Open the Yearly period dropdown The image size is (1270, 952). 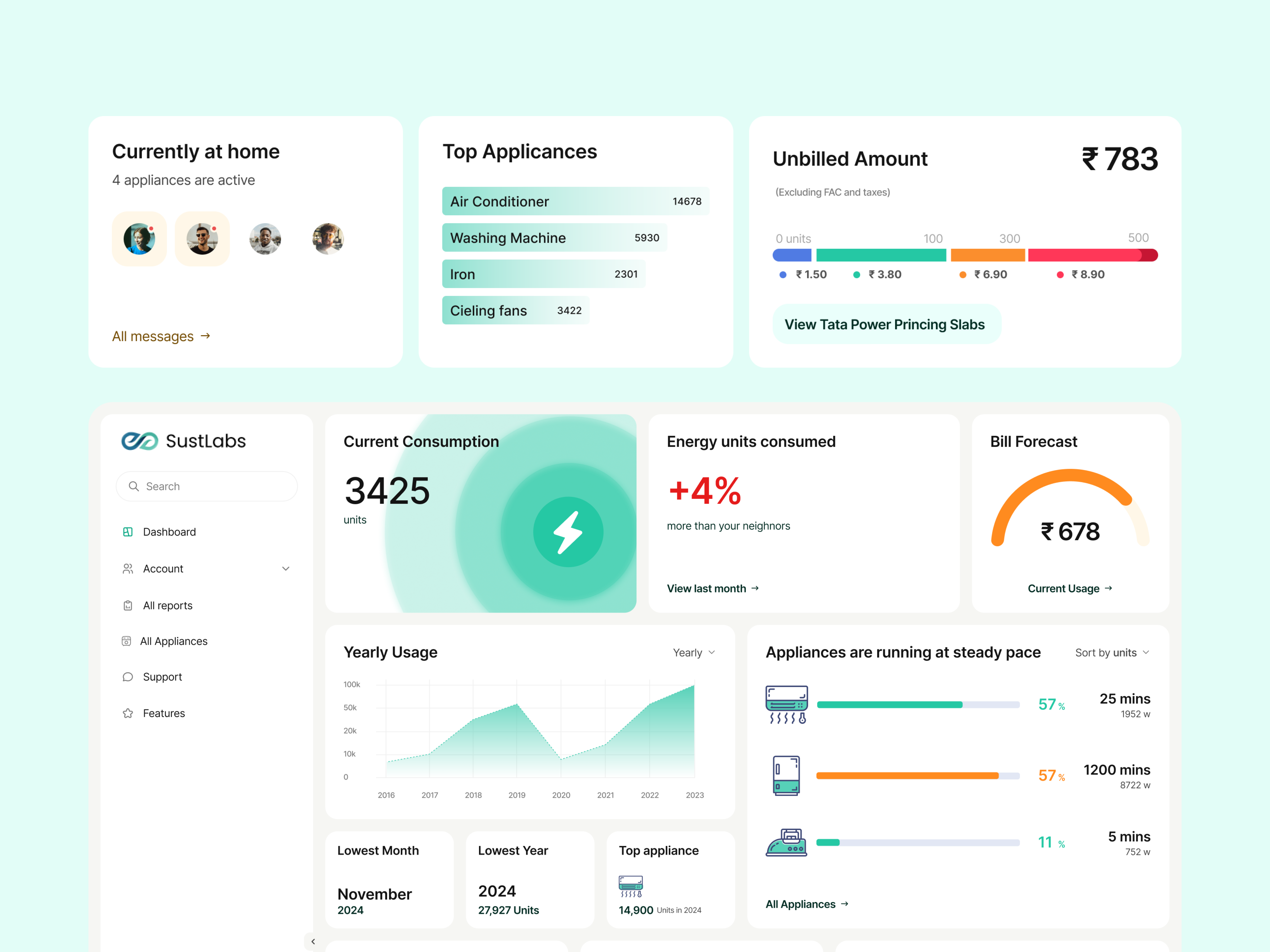point(694,652)
